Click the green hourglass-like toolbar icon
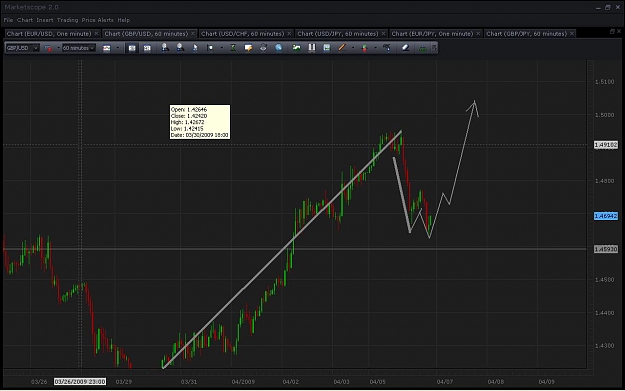625x391 pixels. pyautogui.click(x=233, y=48)
